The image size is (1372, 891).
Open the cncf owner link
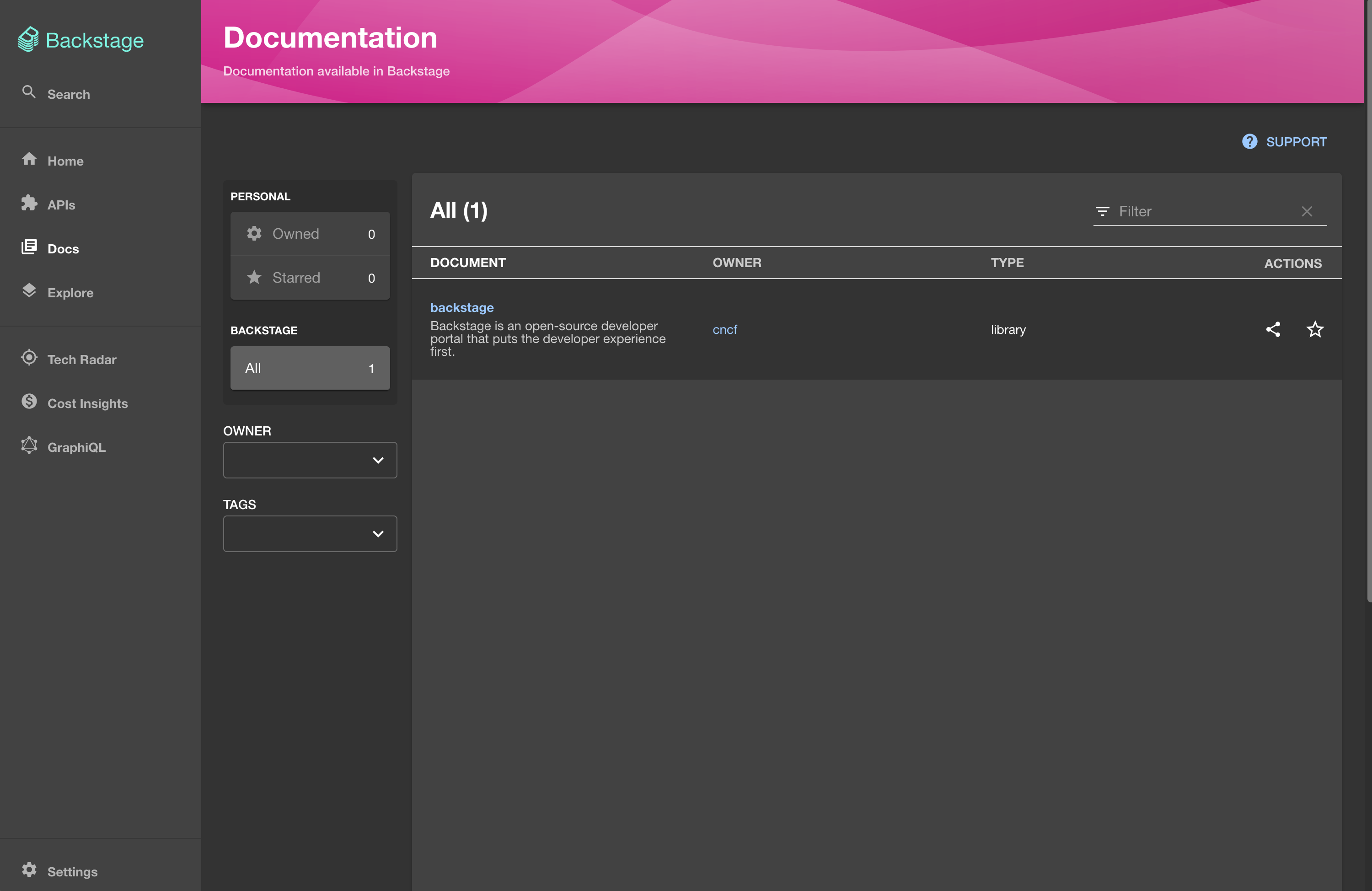(724, 329)
